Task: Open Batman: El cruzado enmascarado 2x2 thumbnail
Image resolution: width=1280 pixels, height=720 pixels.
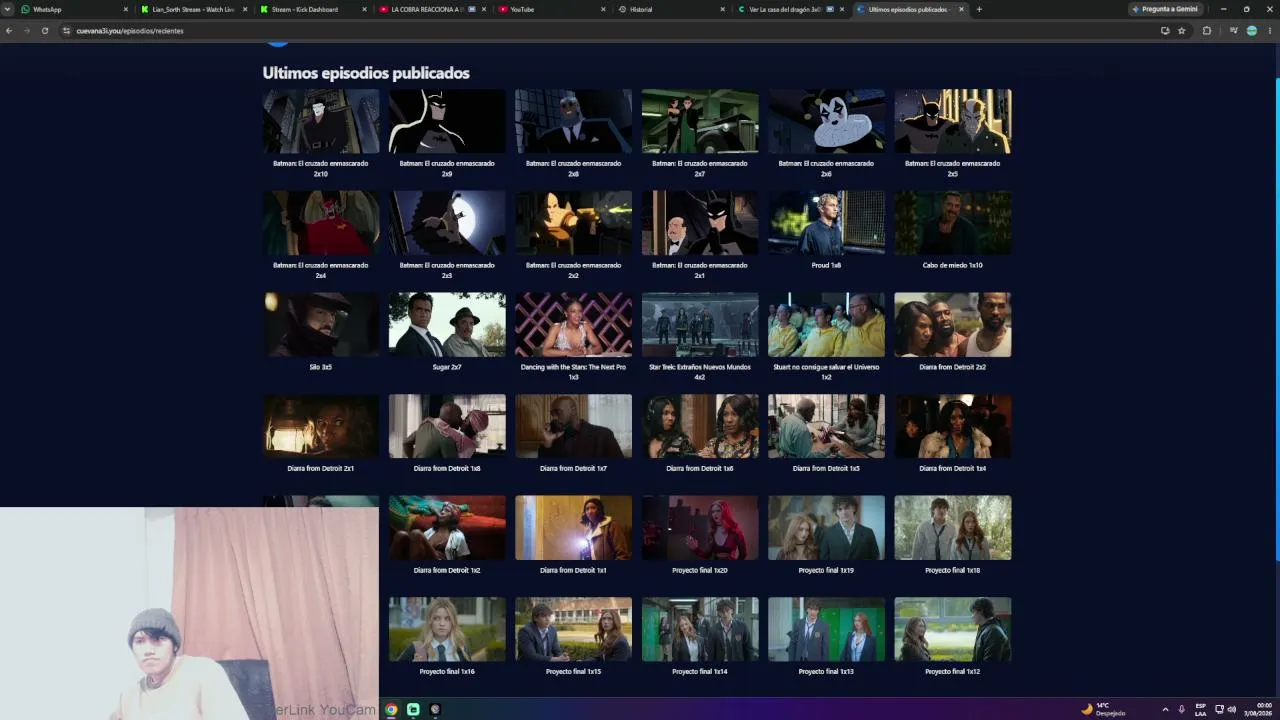Action: click(x=573, y=223)
